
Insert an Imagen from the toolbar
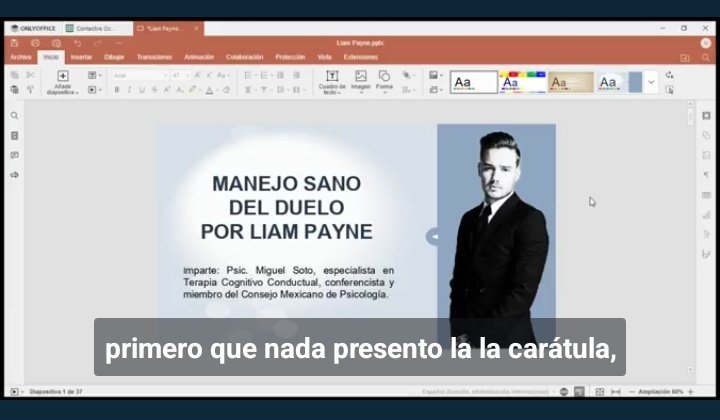pyautogui.click(x=361, y=83)
